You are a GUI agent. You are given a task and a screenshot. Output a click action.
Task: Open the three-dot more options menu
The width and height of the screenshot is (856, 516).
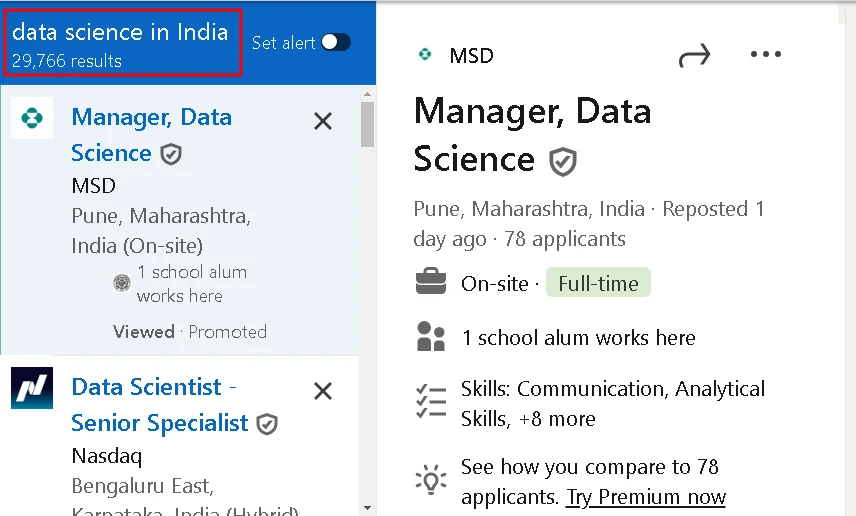point(765,54)
